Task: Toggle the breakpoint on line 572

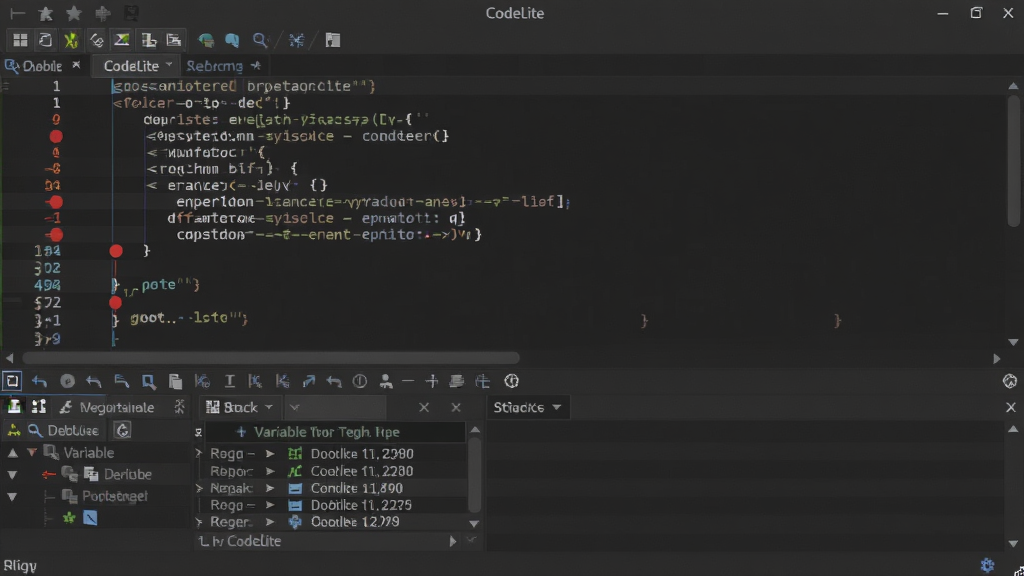Action: point(116,302)
